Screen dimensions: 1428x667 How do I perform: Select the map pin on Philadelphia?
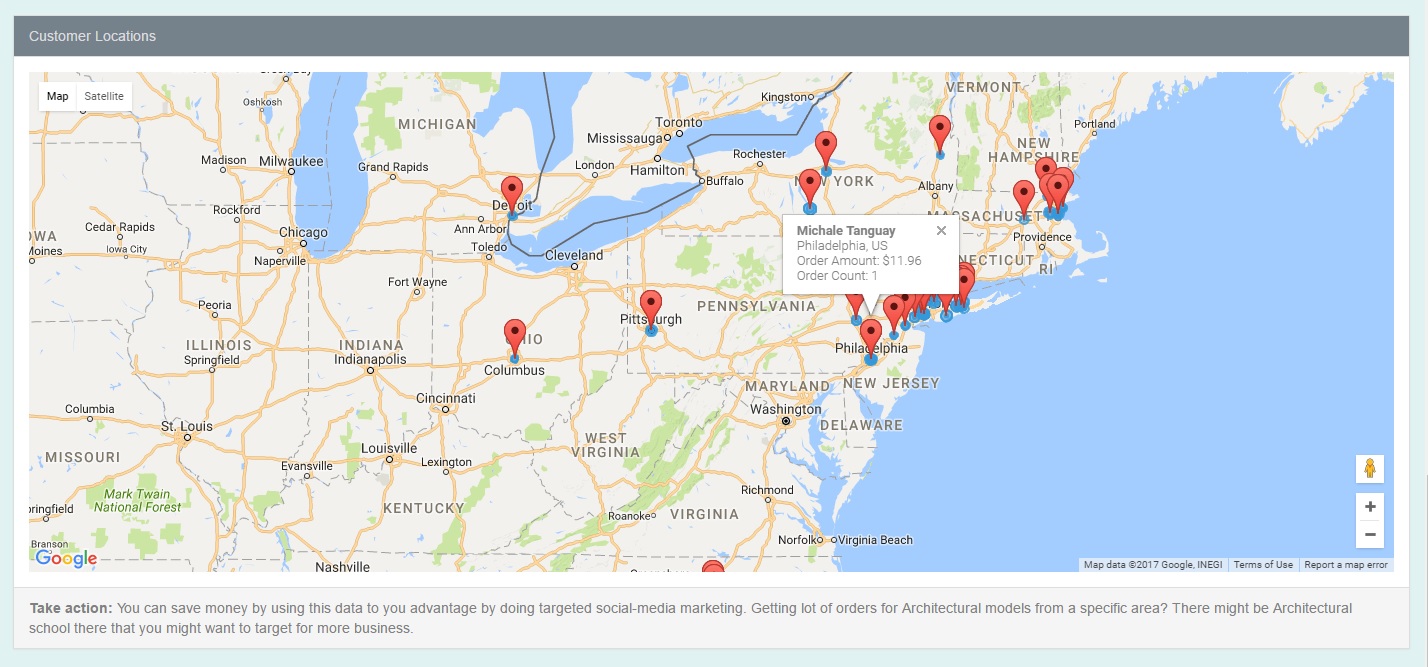(871, 340)
